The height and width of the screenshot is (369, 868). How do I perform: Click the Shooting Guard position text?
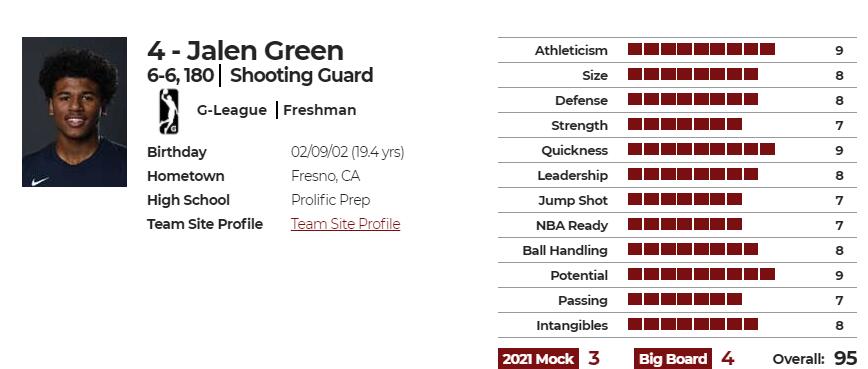tap(301, 75)
